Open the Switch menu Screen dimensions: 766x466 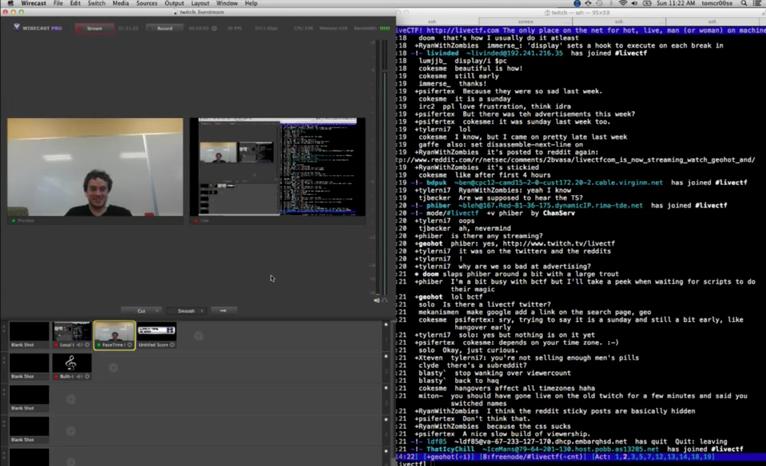point(95,4)
